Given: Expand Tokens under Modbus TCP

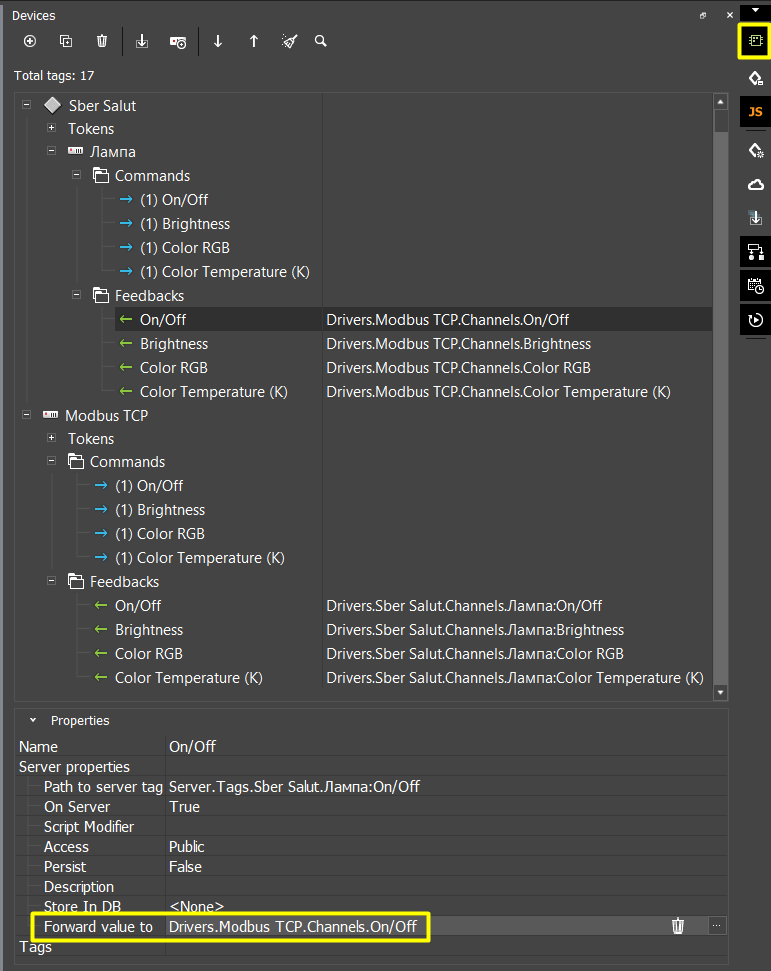Looking at the screenshot, I should pyautogui.click(x=51, y=438).
